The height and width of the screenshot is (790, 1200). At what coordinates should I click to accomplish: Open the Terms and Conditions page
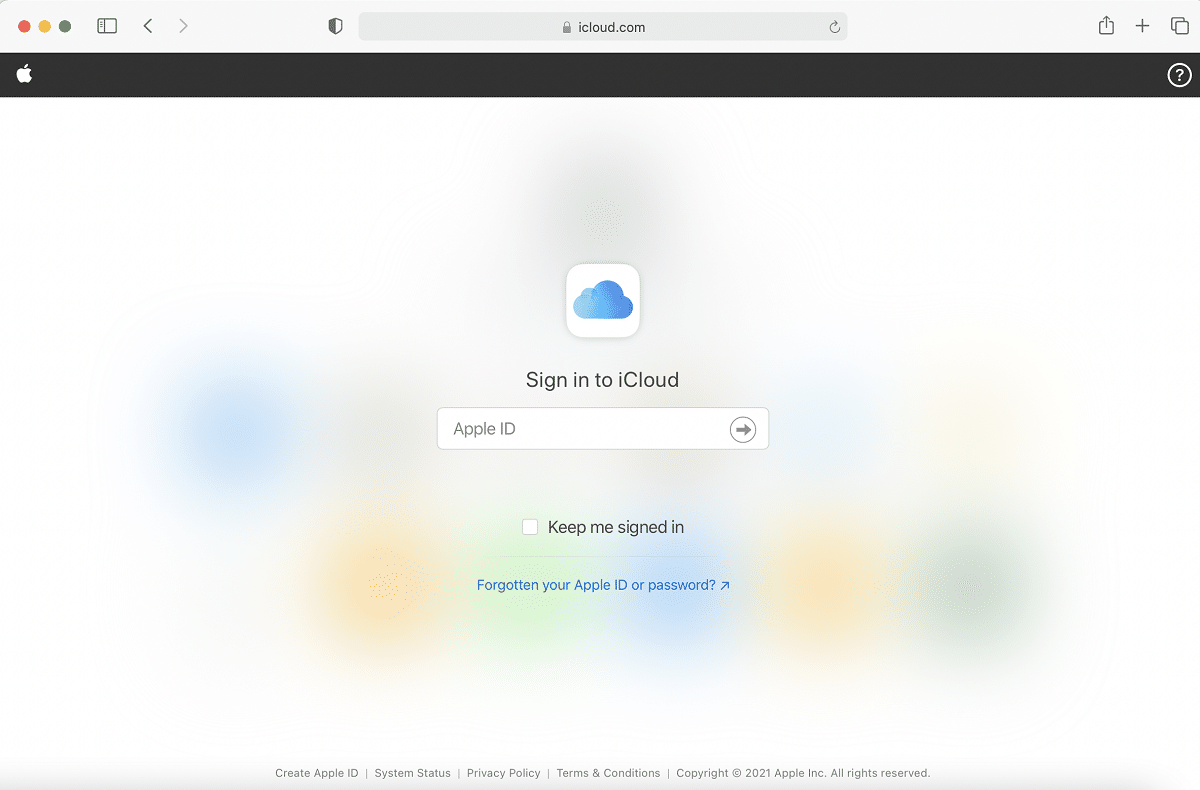tap(608, 772)
